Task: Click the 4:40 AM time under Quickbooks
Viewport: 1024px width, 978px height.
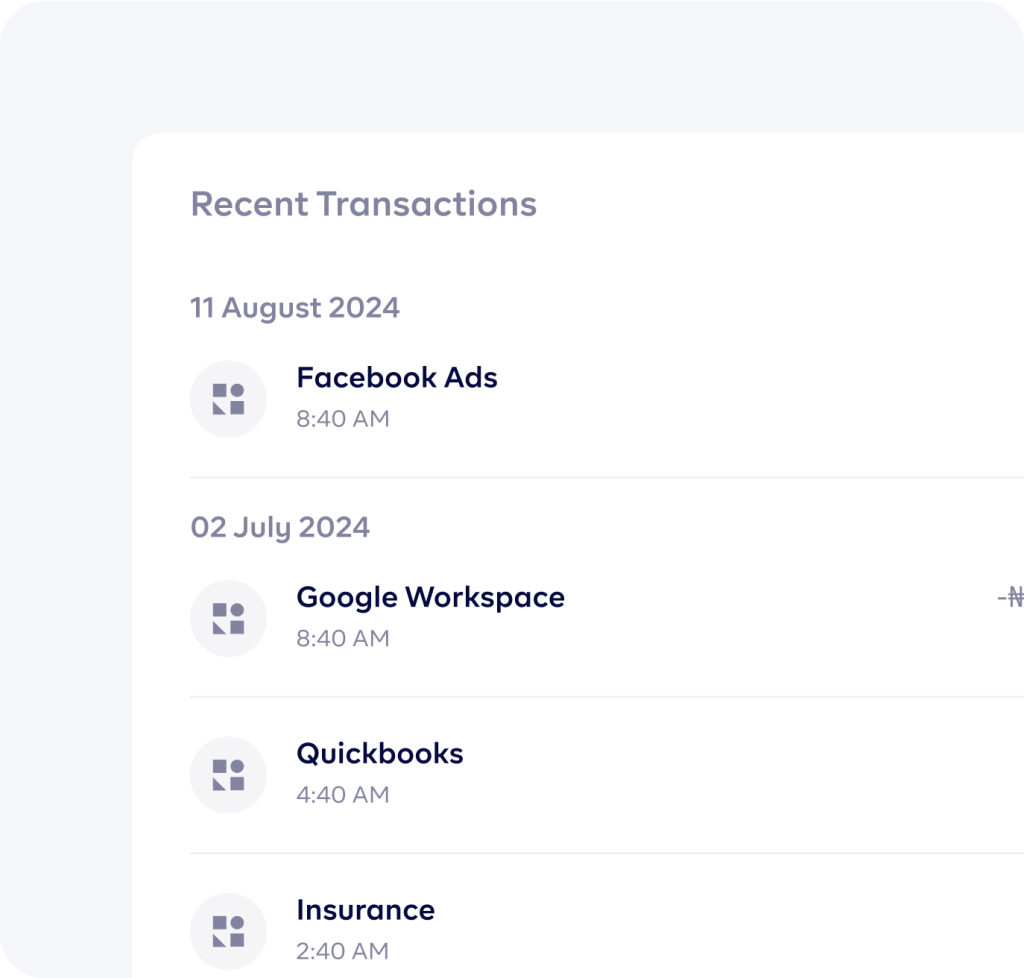Action: (x=342, y=795)
